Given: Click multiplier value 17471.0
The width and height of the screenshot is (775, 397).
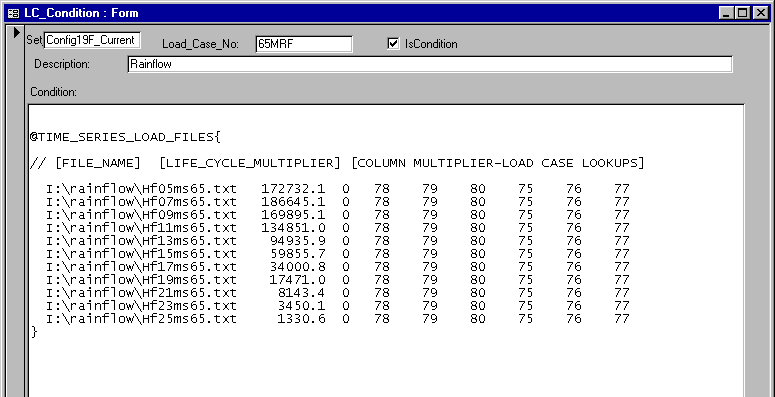Looking at the screenshot, I should click(298, 280).
